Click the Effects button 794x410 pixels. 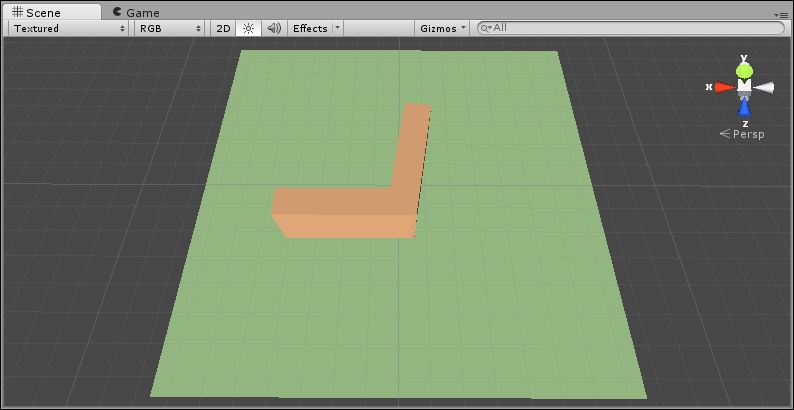click(309, 28)
